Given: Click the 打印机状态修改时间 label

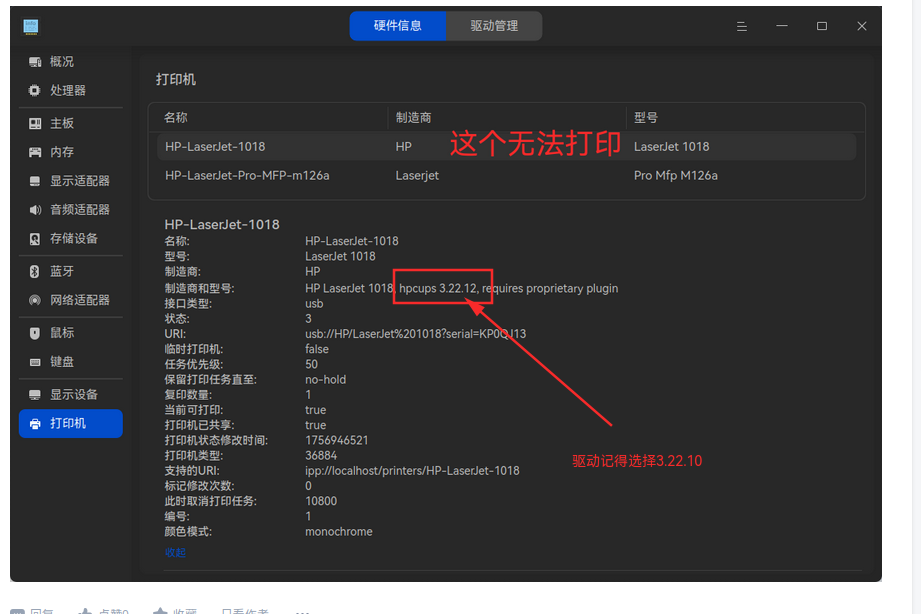Looking at the screenshot, I should (216, 440).
